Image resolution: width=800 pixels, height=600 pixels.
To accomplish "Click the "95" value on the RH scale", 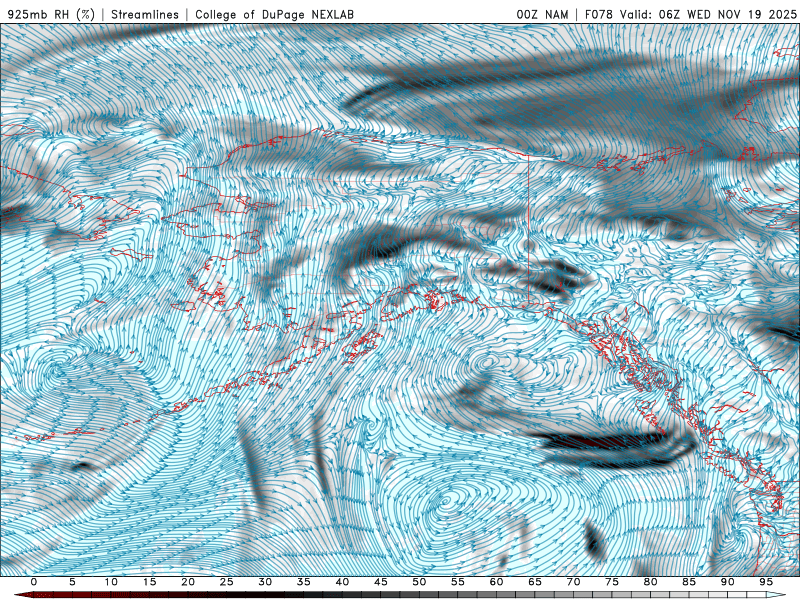I will pyautogui.click(x=766, y=582).
